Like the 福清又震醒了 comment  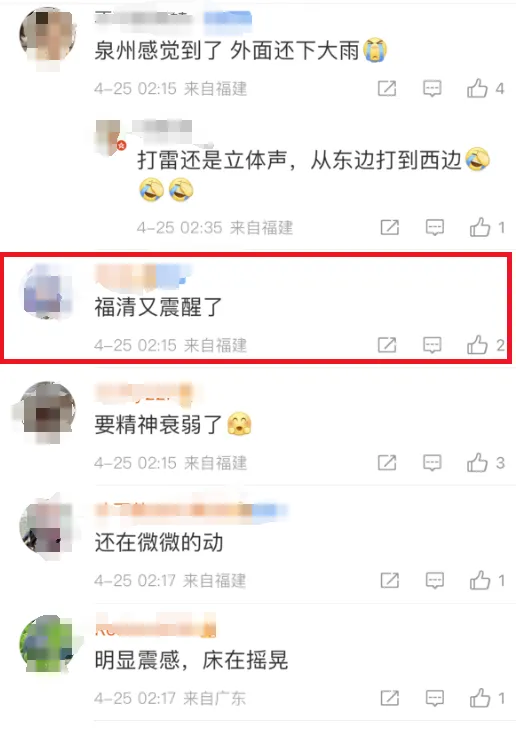pos(477,345)
